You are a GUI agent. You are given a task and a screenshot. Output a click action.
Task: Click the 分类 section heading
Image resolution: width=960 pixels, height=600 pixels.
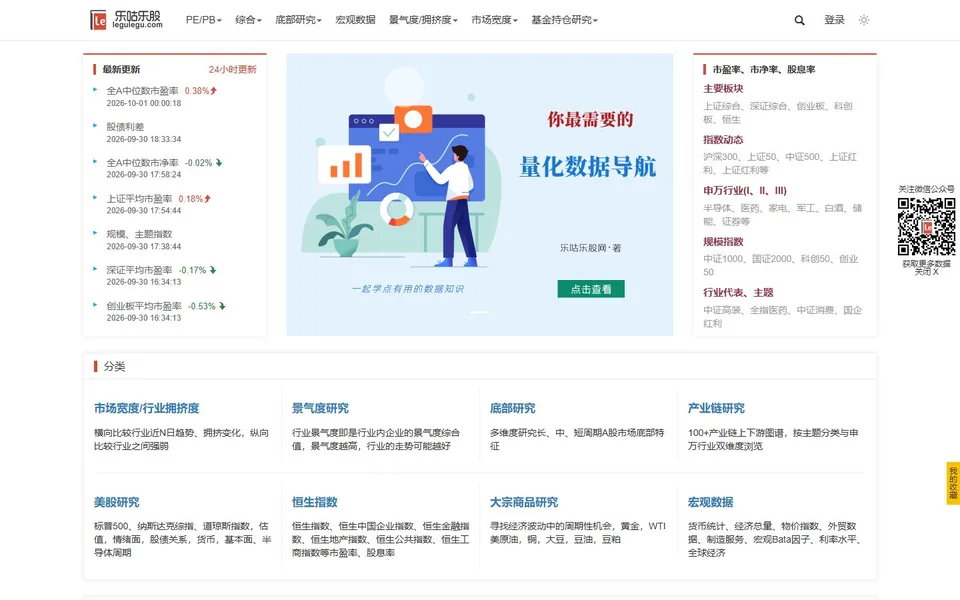tap(114, 366)
